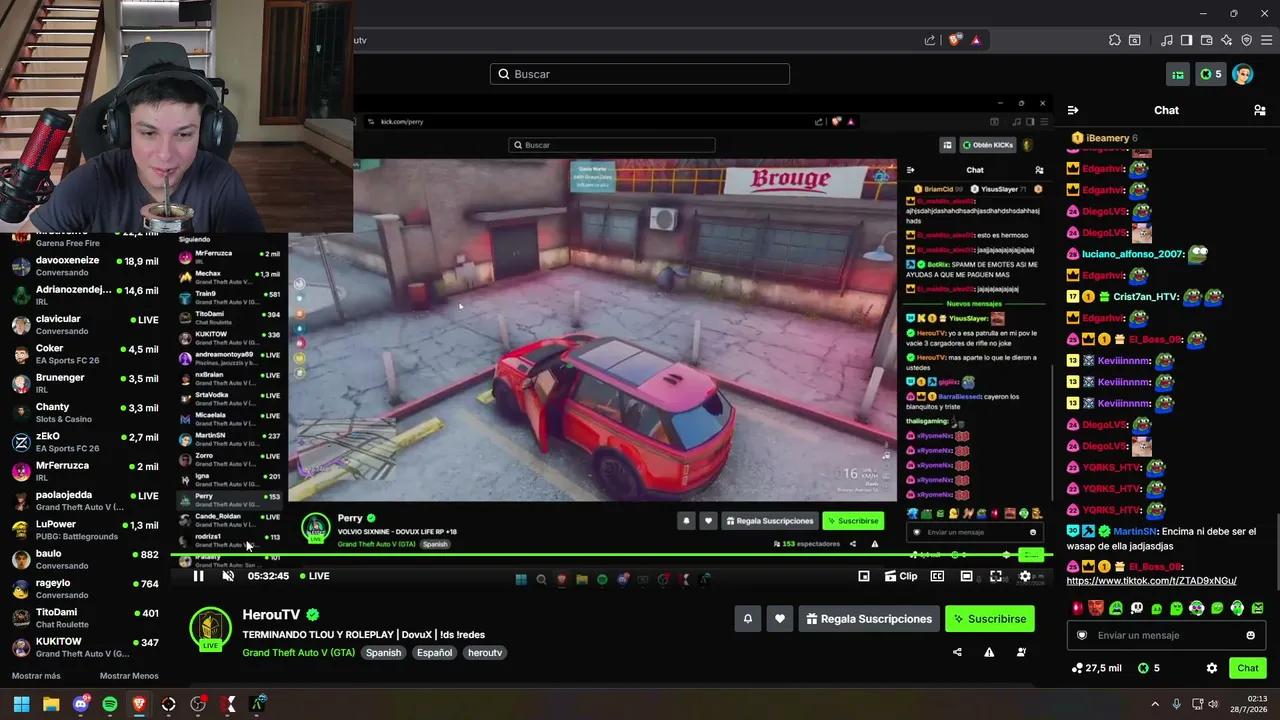Open the user action icon beside report
Viewport: 1280px width, 720px height.
pos(1021,652)
